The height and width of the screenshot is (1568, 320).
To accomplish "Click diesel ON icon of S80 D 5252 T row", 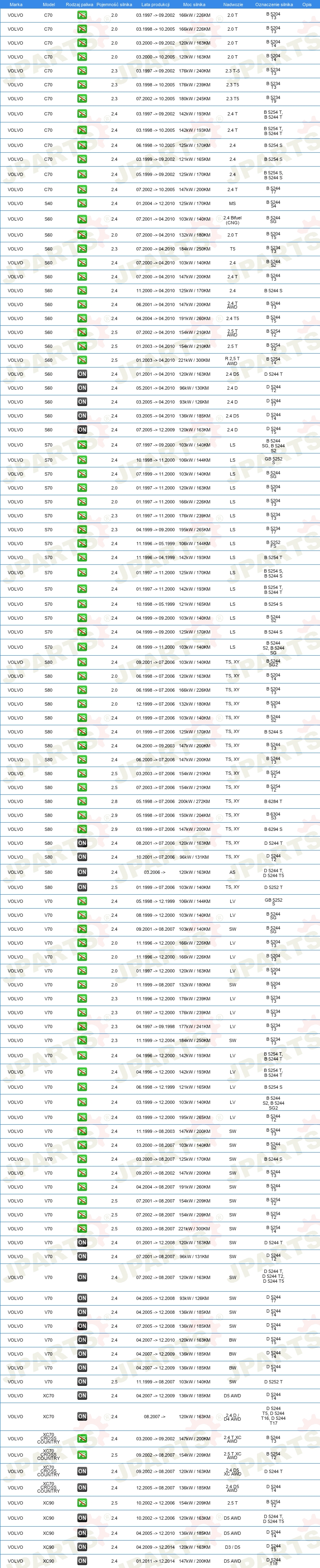I will [x=82, y=887].
